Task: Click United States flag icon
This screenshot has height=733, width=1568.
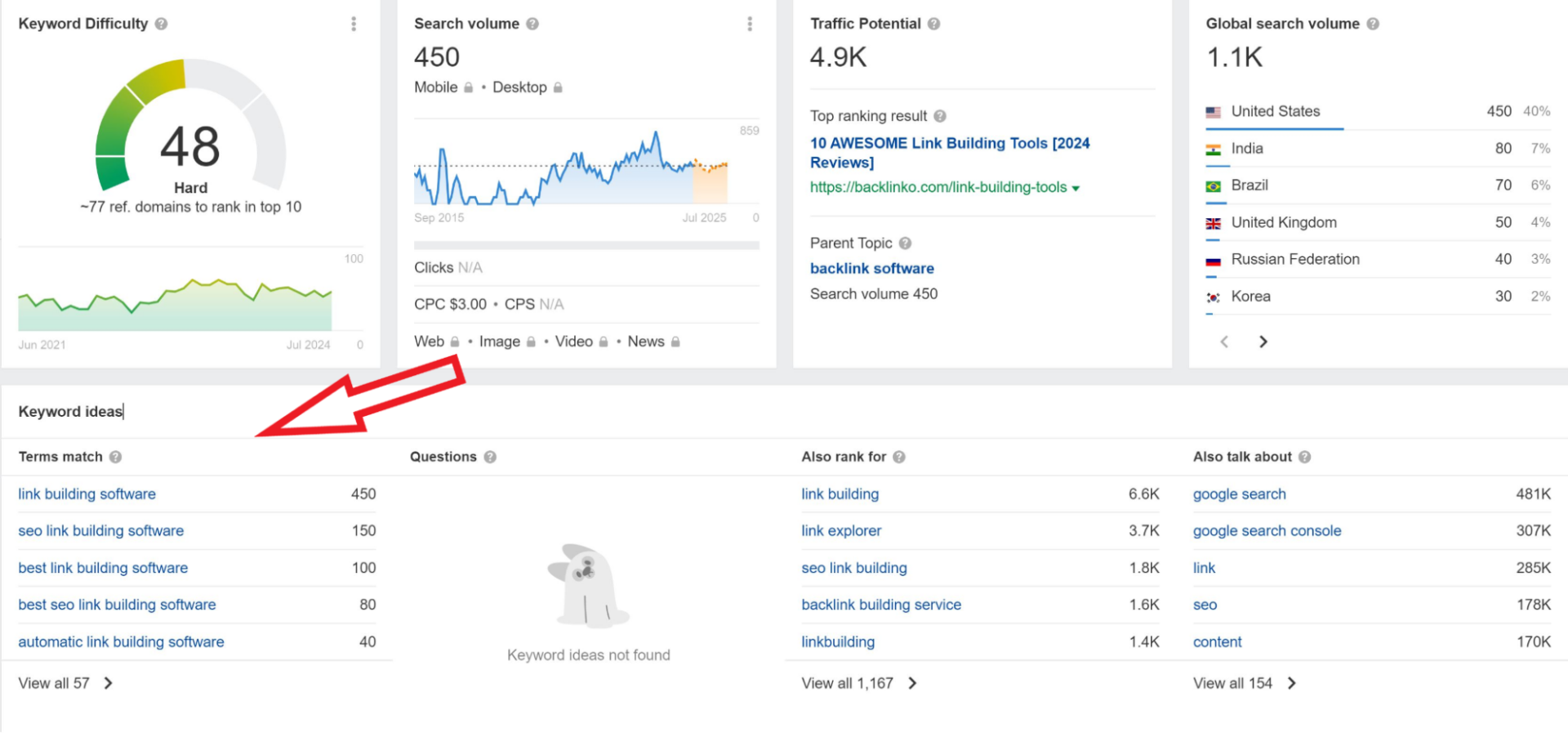Action: [x=1214, y=112]
